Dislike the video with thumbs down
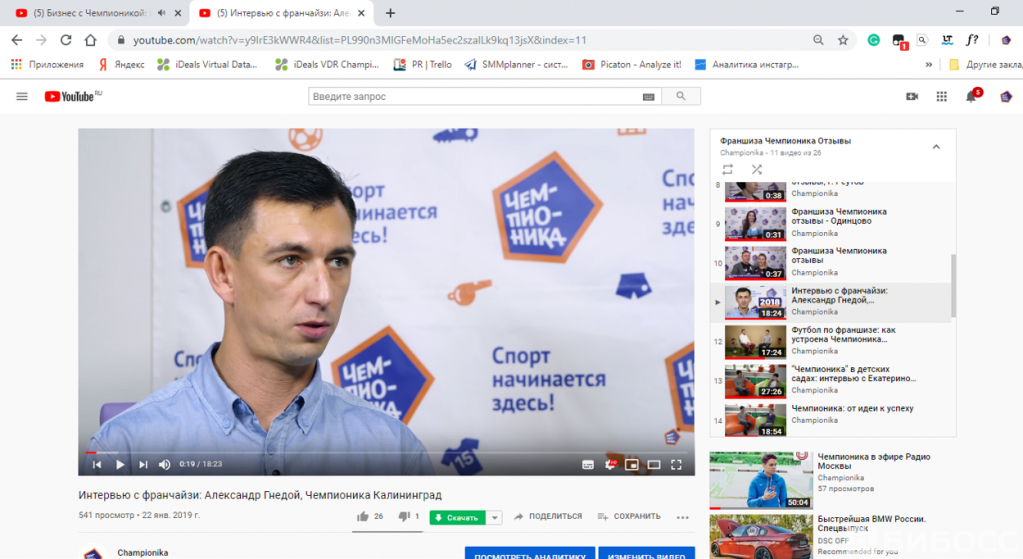1023x559 pixels. pyautogui.click(x=404, y=517)
